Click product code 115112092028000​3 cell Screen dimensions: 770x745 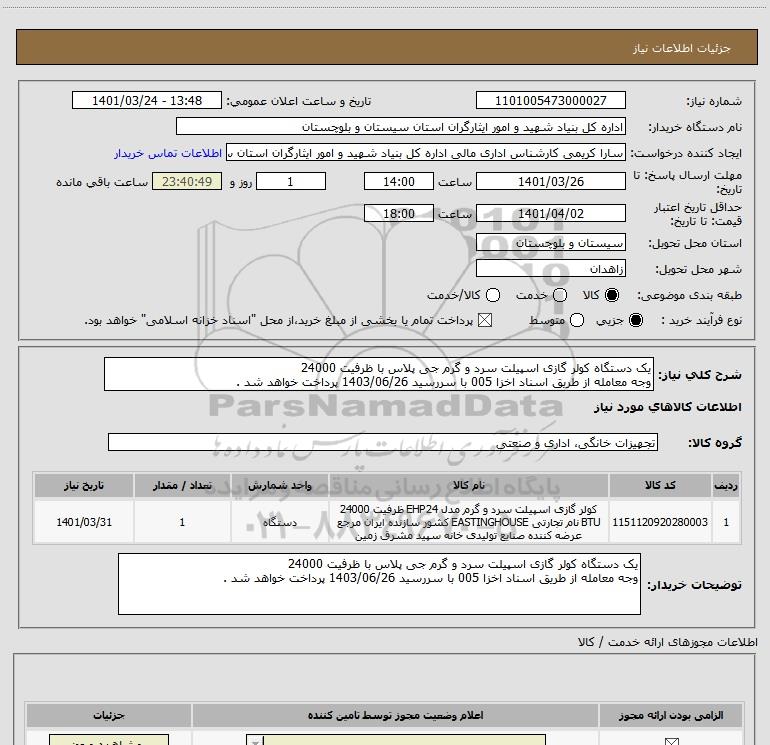pos(660,522)
